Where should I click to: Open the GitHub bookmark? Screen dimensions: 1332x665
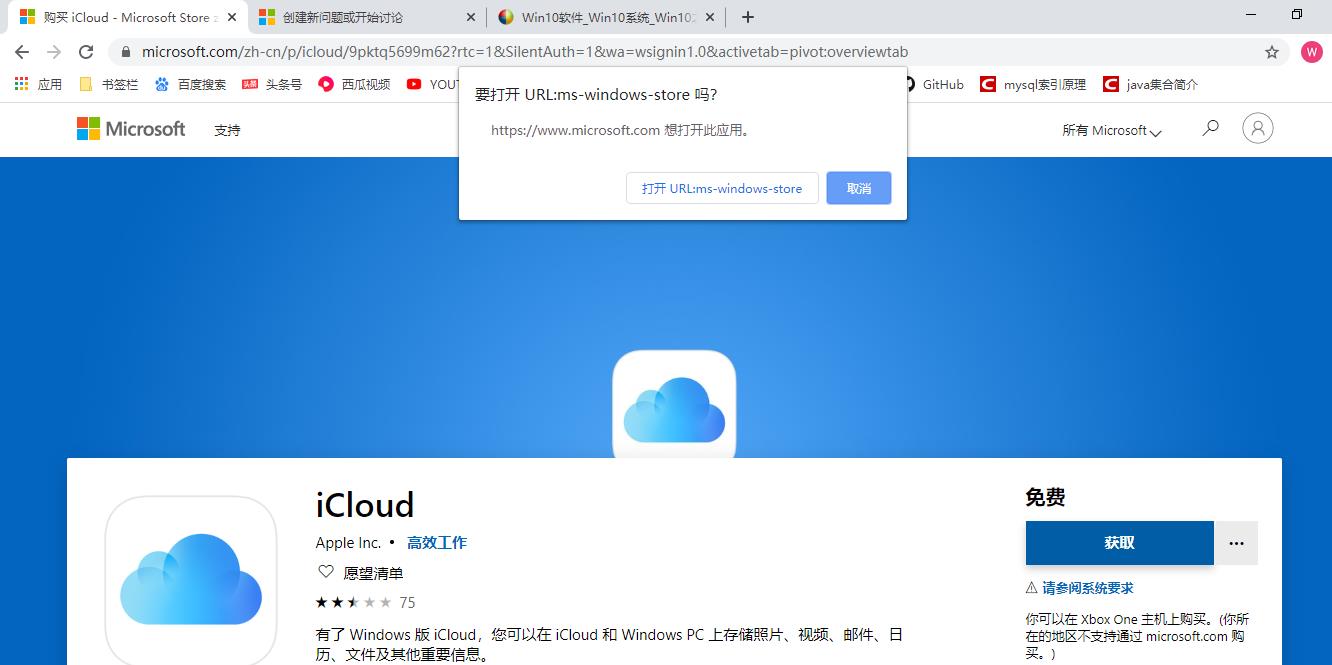click(x=934, y=84)
